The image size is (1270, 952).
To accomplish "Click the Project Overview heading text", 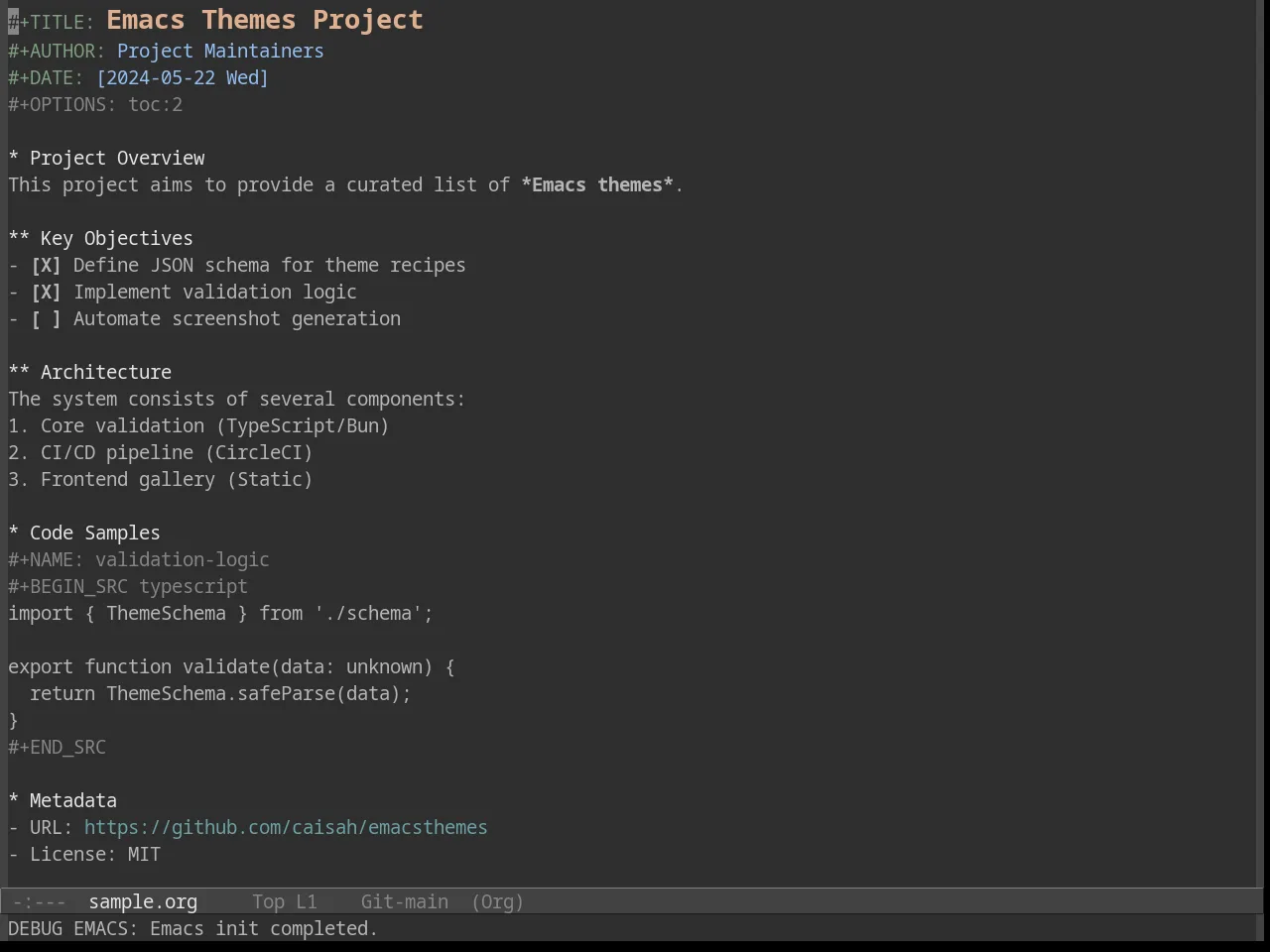I will pos(117,159).
